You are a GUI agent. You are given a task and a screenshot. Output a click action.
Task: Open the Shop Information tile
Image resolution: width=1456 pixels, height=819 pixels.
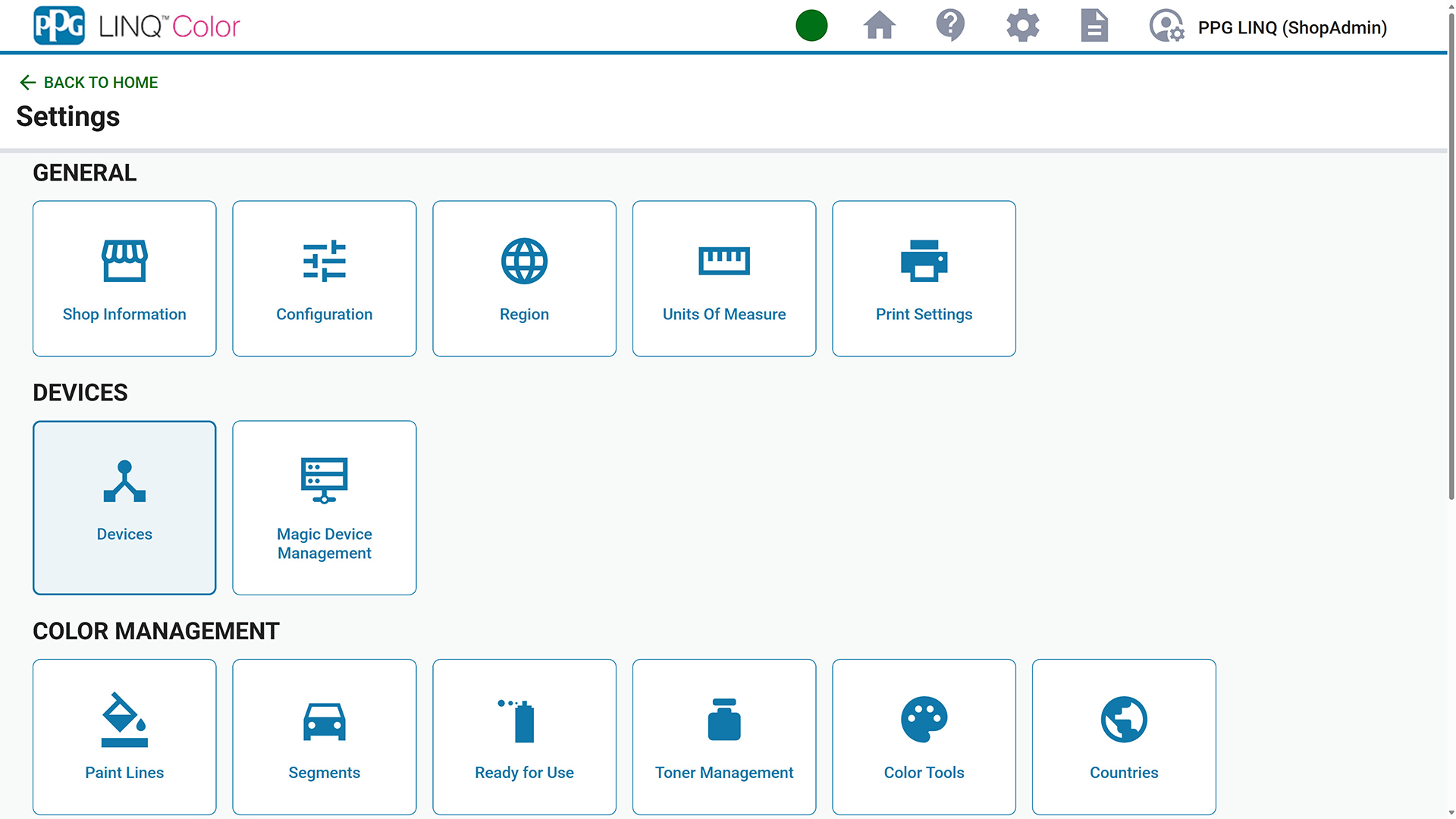pyautogui.click(x=124, y=278)
